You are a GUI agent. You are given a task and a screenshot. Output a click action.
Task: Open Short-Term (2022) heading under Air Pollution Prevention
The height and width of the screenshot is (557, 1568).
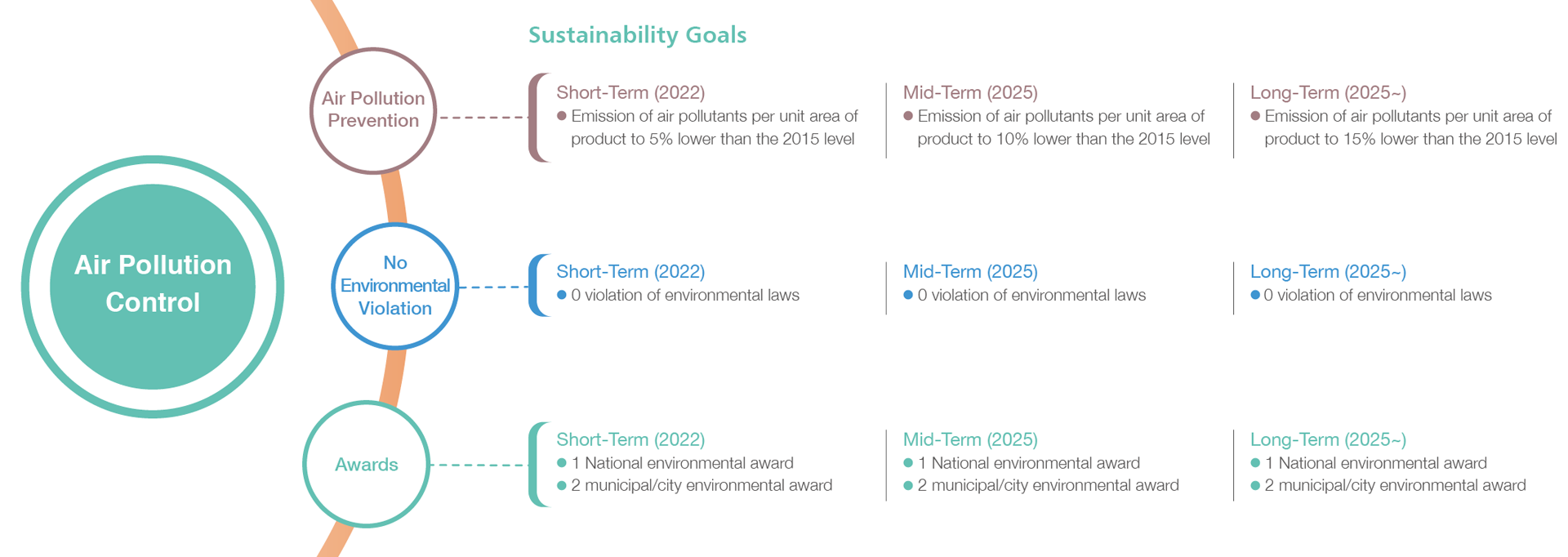pyautogui.click(x=630, y=92)
